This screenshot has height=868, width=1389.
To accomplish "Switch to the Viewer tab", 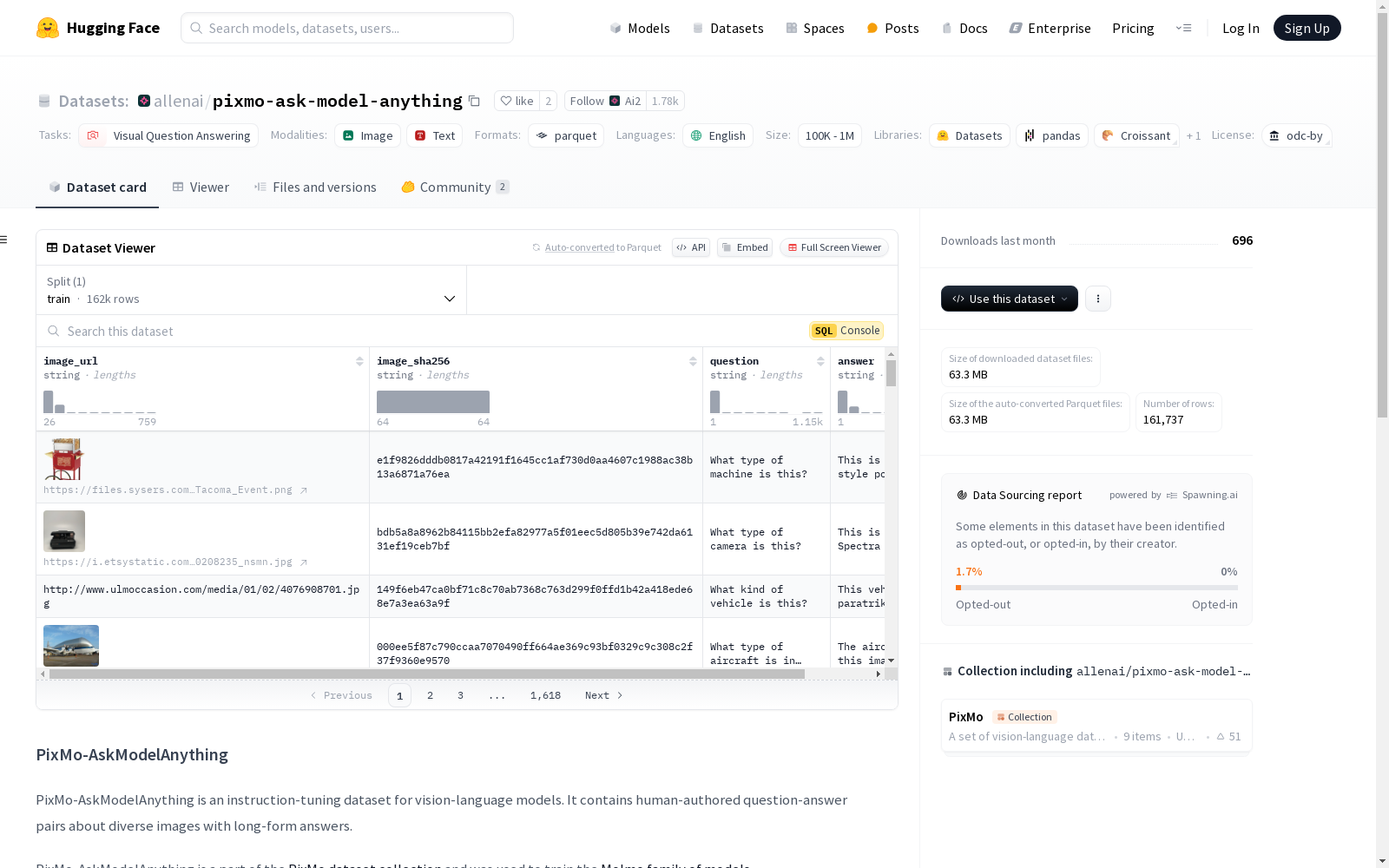I will pos(201,187).
